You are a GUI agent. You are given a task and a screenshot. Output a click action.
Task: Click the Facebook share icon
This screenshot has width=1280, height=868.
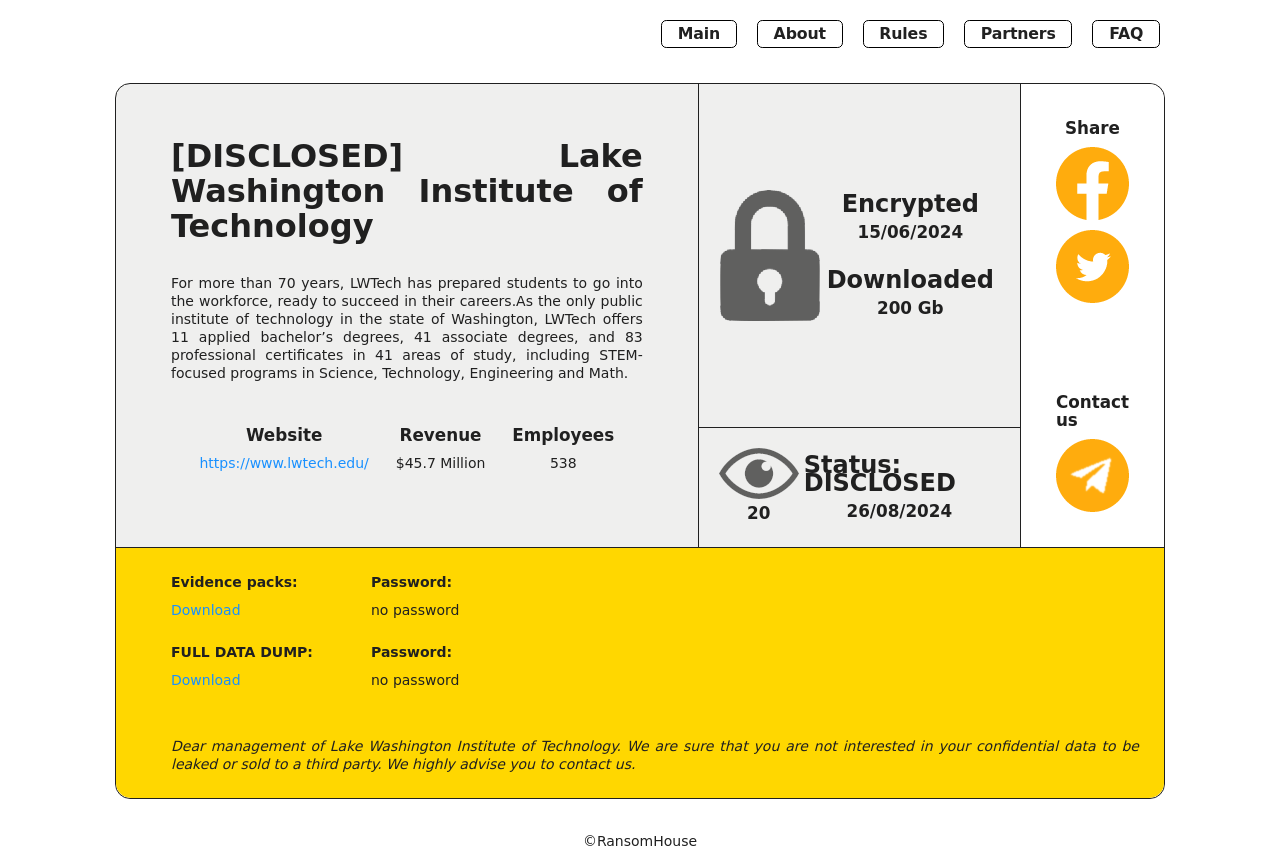click(1092, 184)
